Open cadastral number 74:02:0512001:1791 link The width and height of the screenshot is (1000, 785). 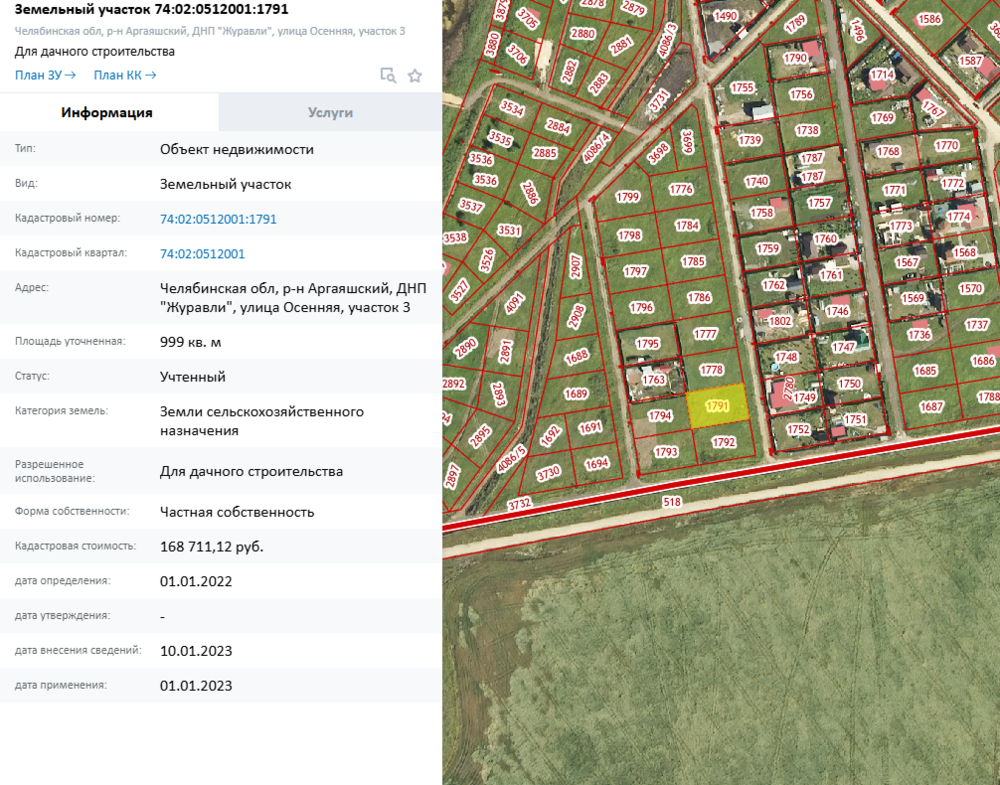(x=218, y=219)
